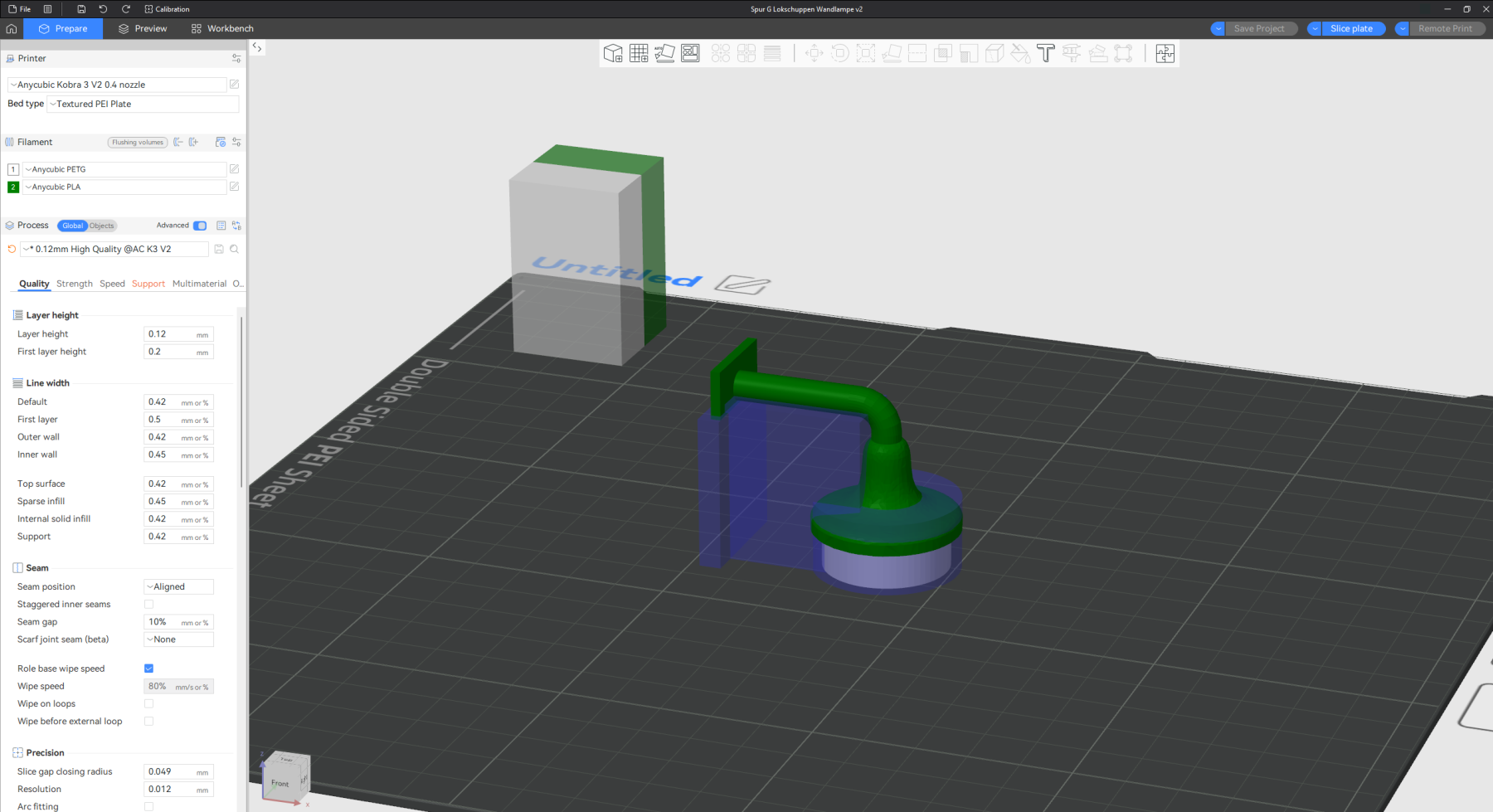Click the green filament 2 color swatch
1493x812 pixels.
pyautogui.click(x=13, y=187)
